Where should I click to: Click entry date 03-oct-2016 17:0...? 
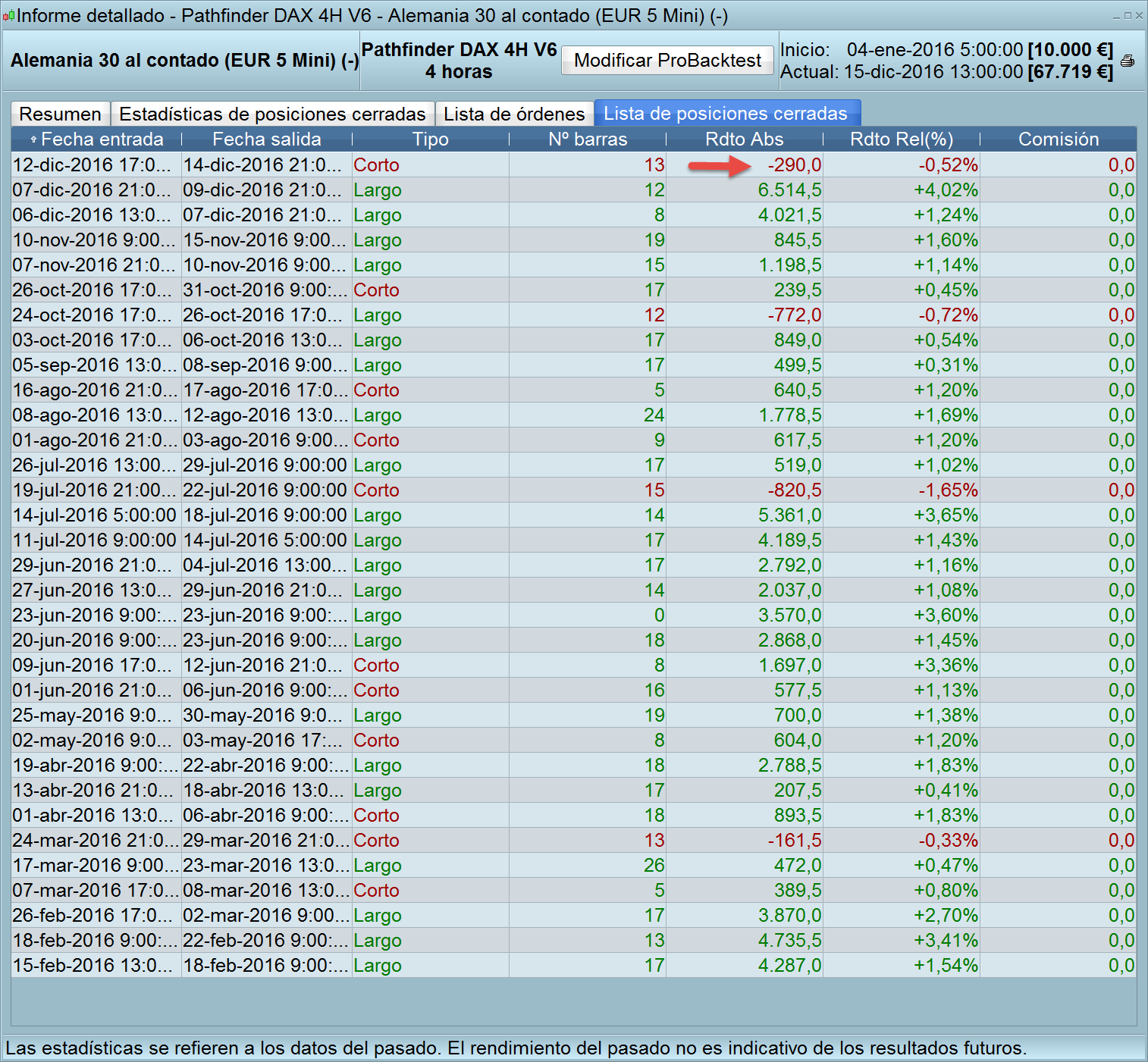pos(96,340)
